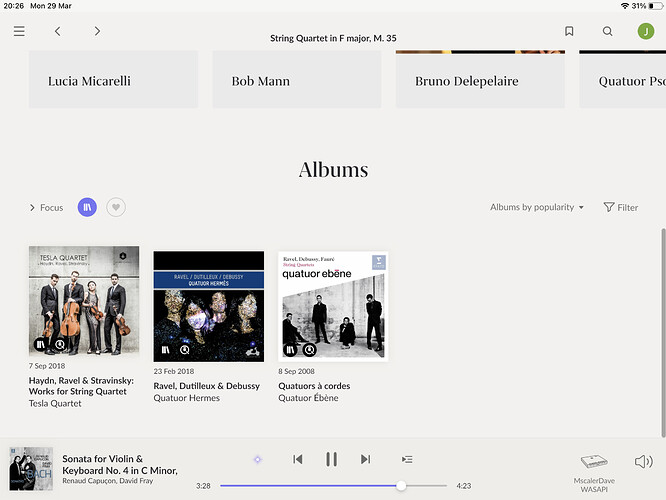Click the now playing Bach album art
This screenshot has height=500, width=666.
(x=31, y=469)
